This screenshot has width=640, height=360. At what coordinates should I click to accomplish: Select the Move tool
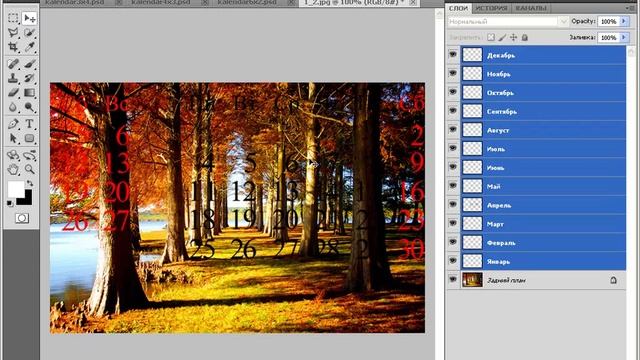pyautogui.click(x=29, y=18)
